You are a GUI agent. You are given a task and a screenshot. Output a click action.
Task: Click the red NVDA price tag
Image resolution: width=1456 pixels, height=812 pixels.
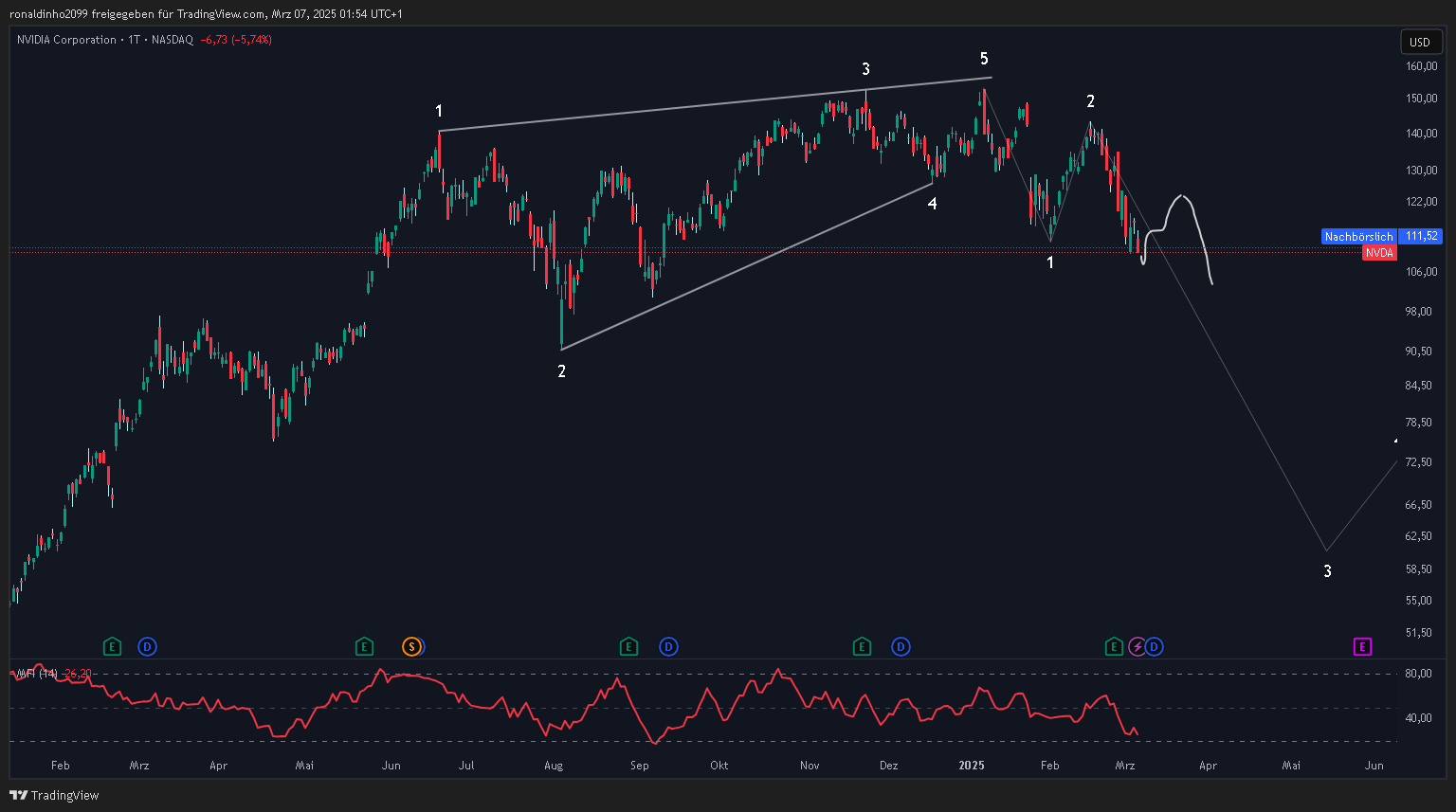pos(1379,253)
